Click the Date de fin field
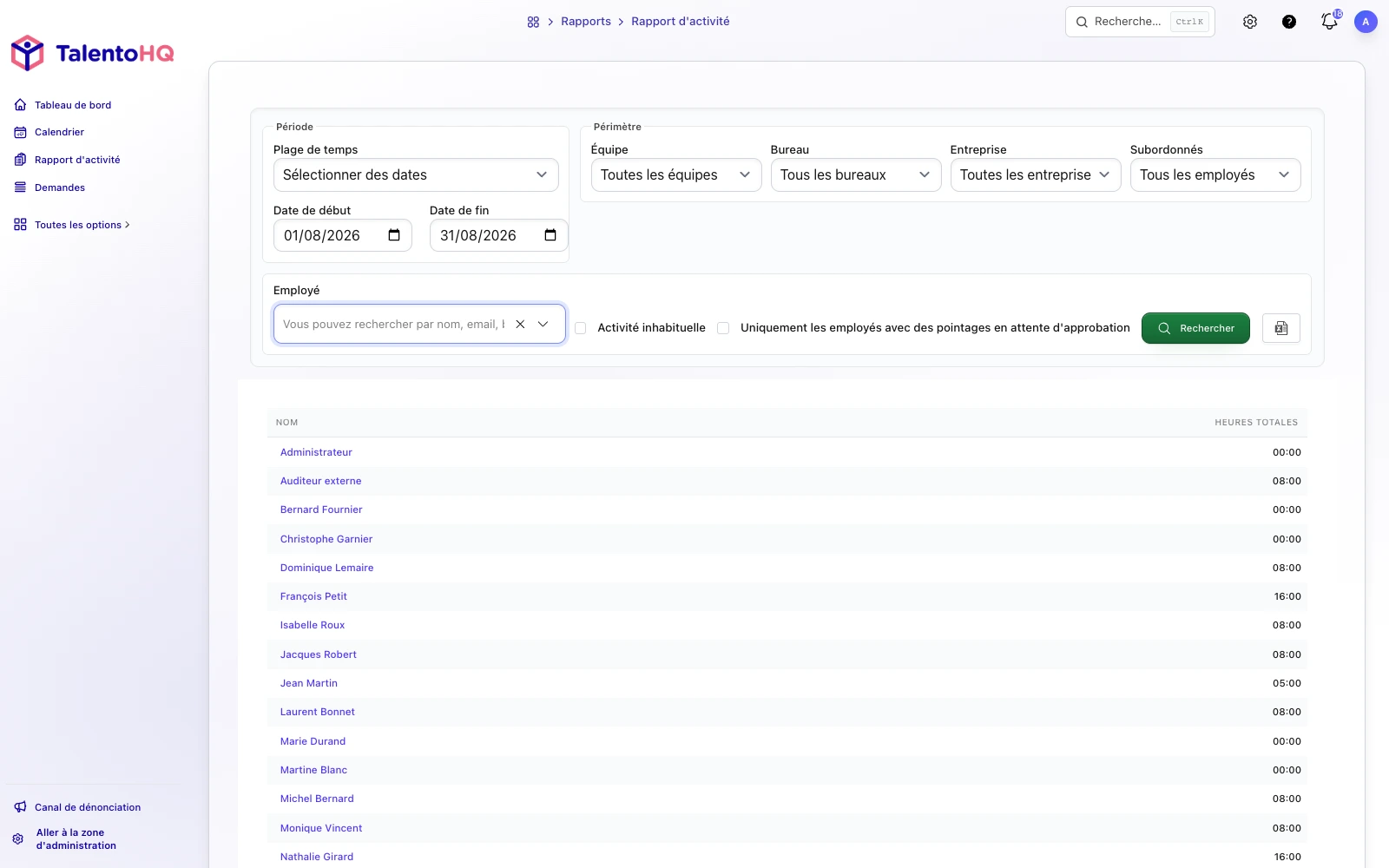 (499, 235)
